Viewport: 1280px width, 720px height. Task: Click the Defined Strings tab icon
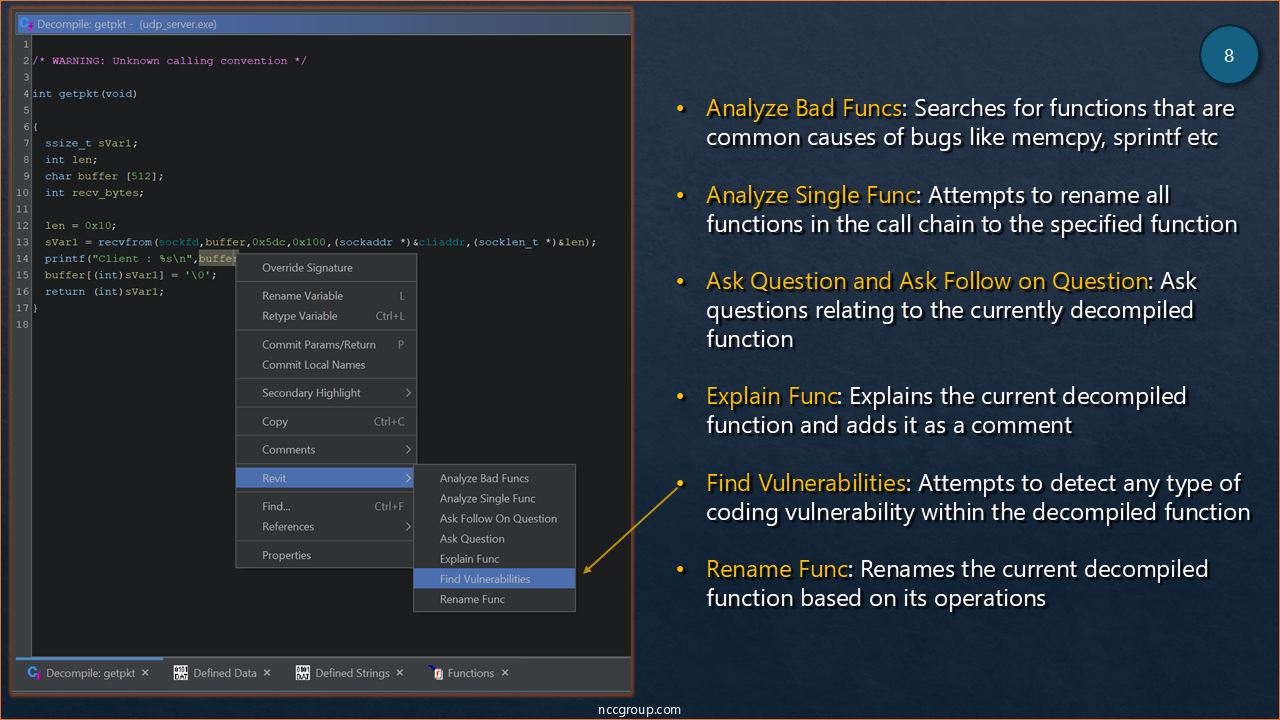[303, 673]
